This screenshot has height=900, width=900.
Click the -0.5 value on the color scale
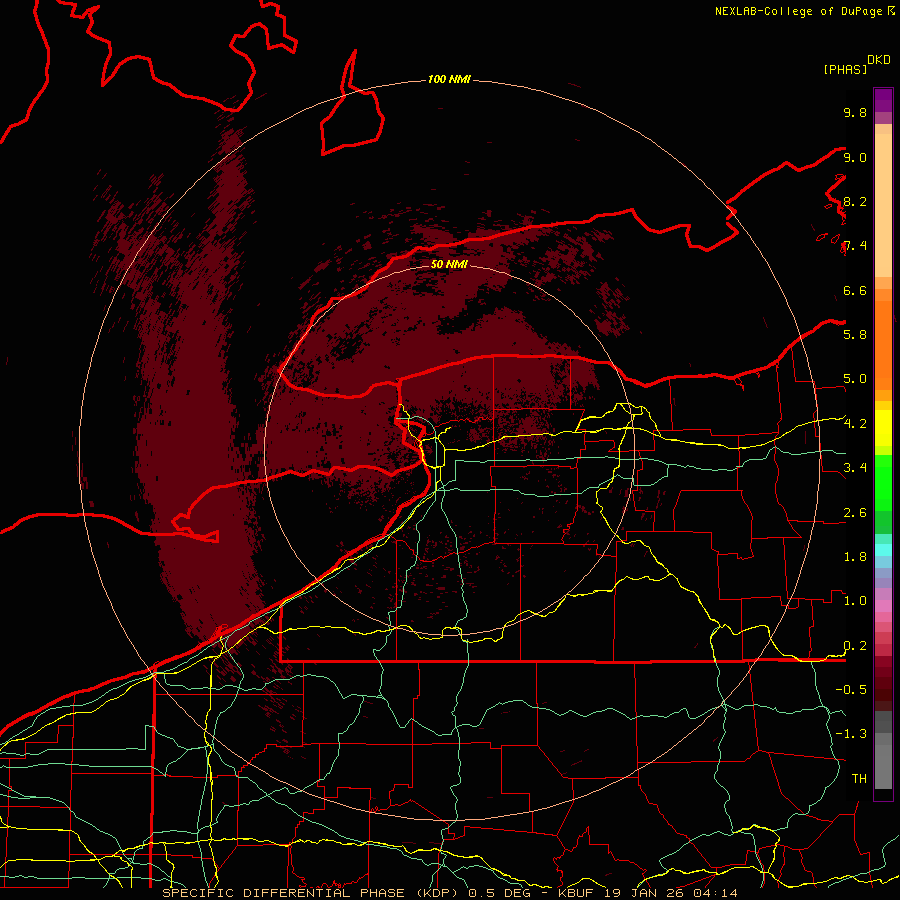point(851,690)
